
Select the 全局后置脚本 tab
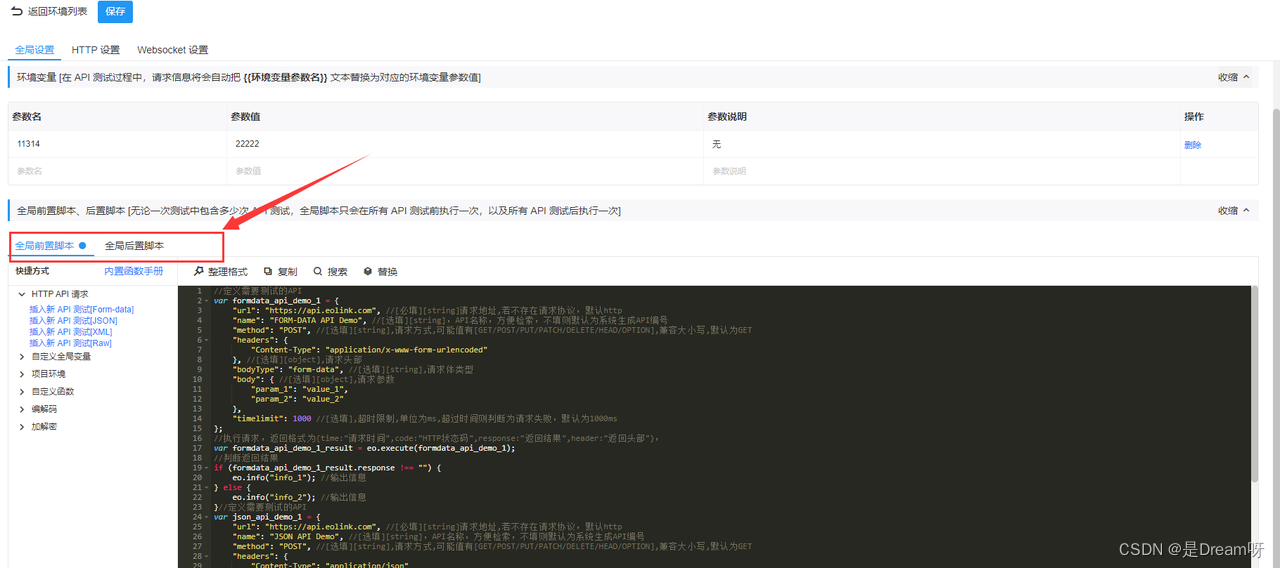[x=134, y=245]
